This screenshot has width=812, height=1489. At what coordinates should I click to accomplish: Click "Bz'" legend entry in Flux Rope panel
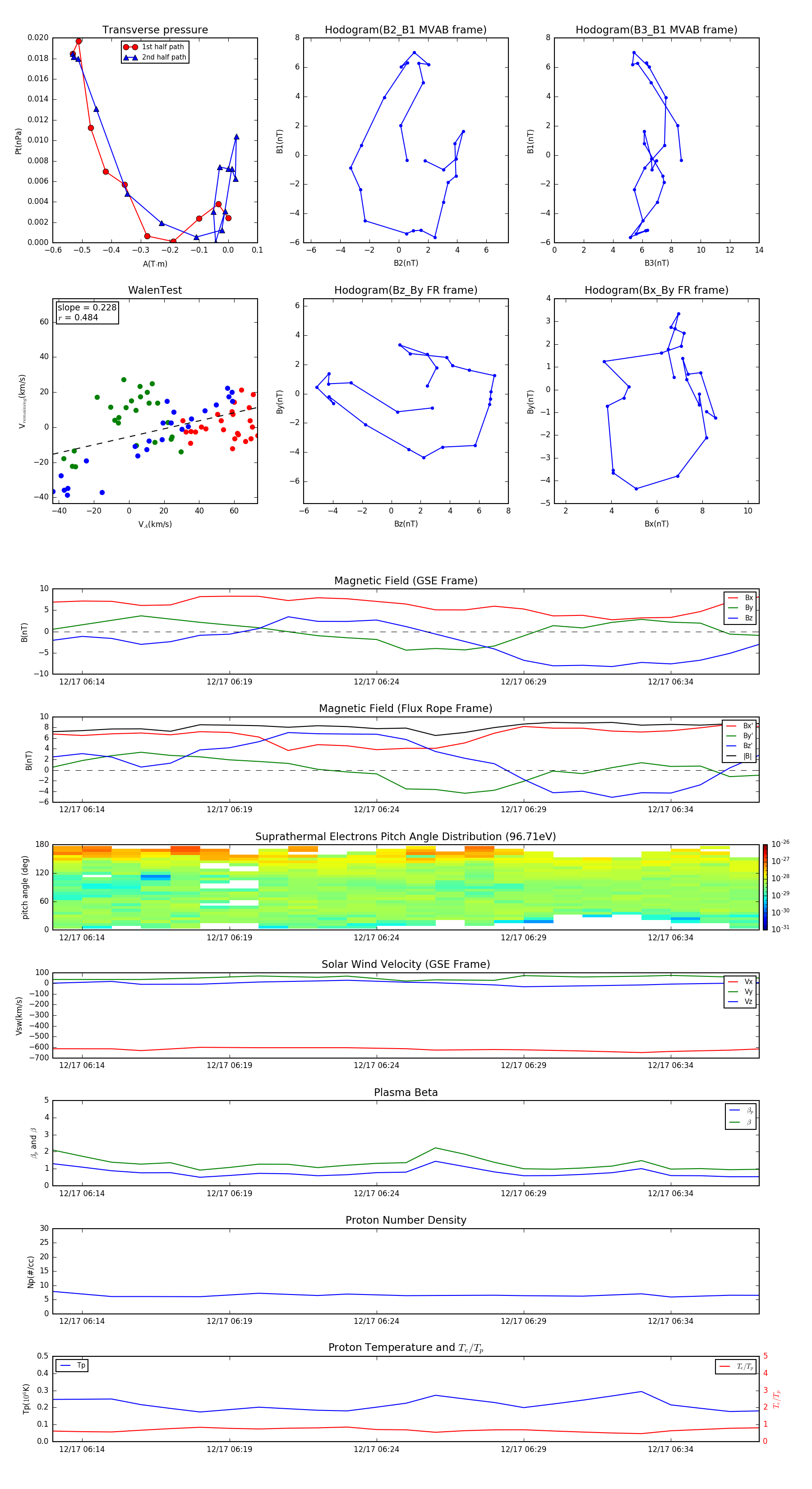click(740, 746)
